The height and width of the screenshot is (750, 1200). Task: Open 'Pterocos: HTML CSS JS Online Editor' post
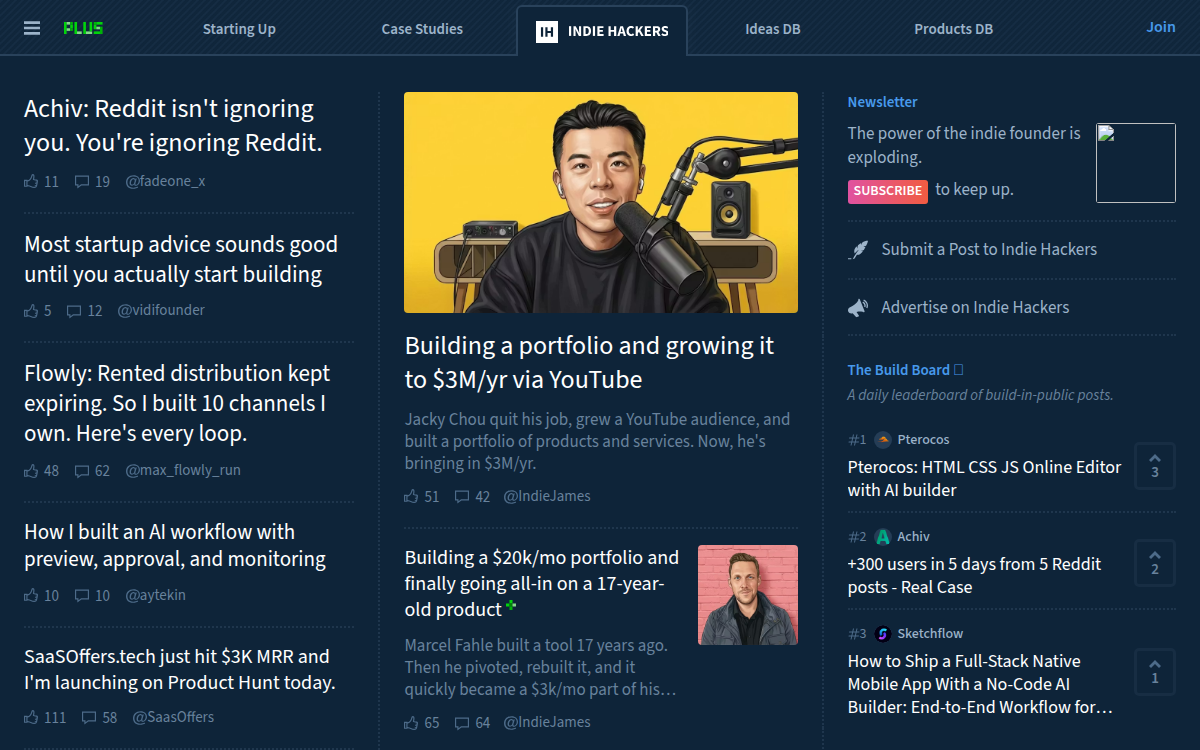pos(985,478)
